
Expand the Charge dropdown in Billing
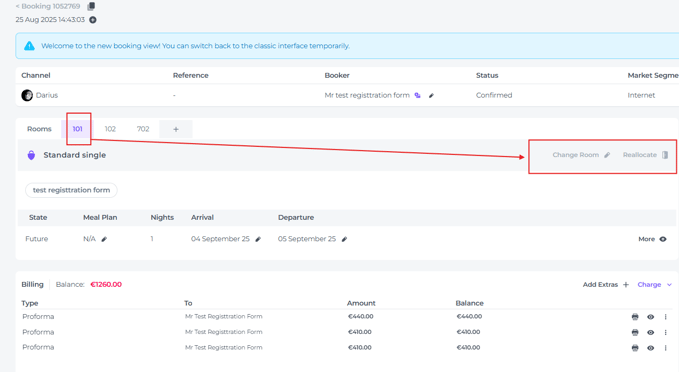click(x=654, y=285)
